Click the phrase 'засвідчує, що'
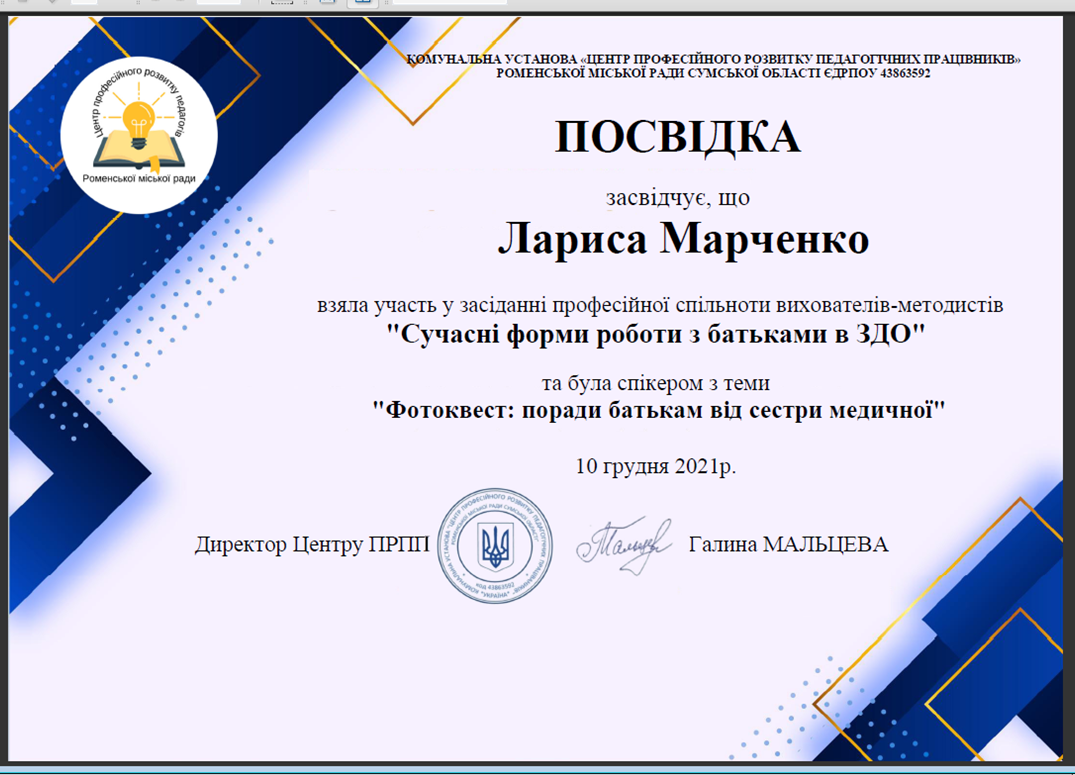Viewport: 1075px width, 775px height. 677,197
